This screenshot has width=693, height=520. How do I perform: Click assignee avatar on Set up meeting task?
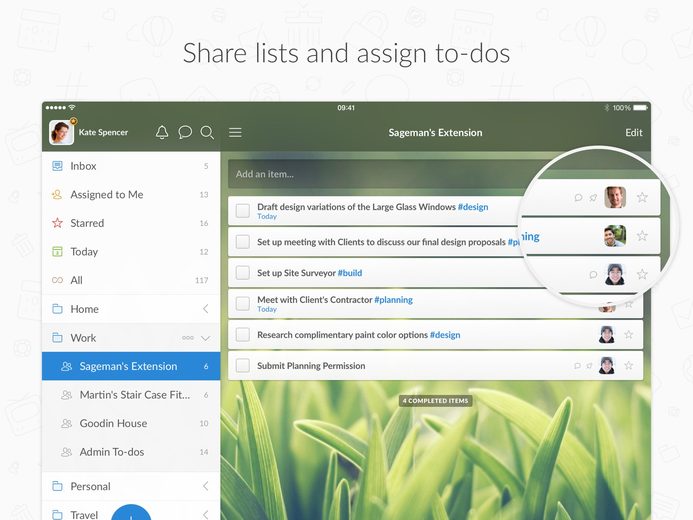tap(615, 235)
